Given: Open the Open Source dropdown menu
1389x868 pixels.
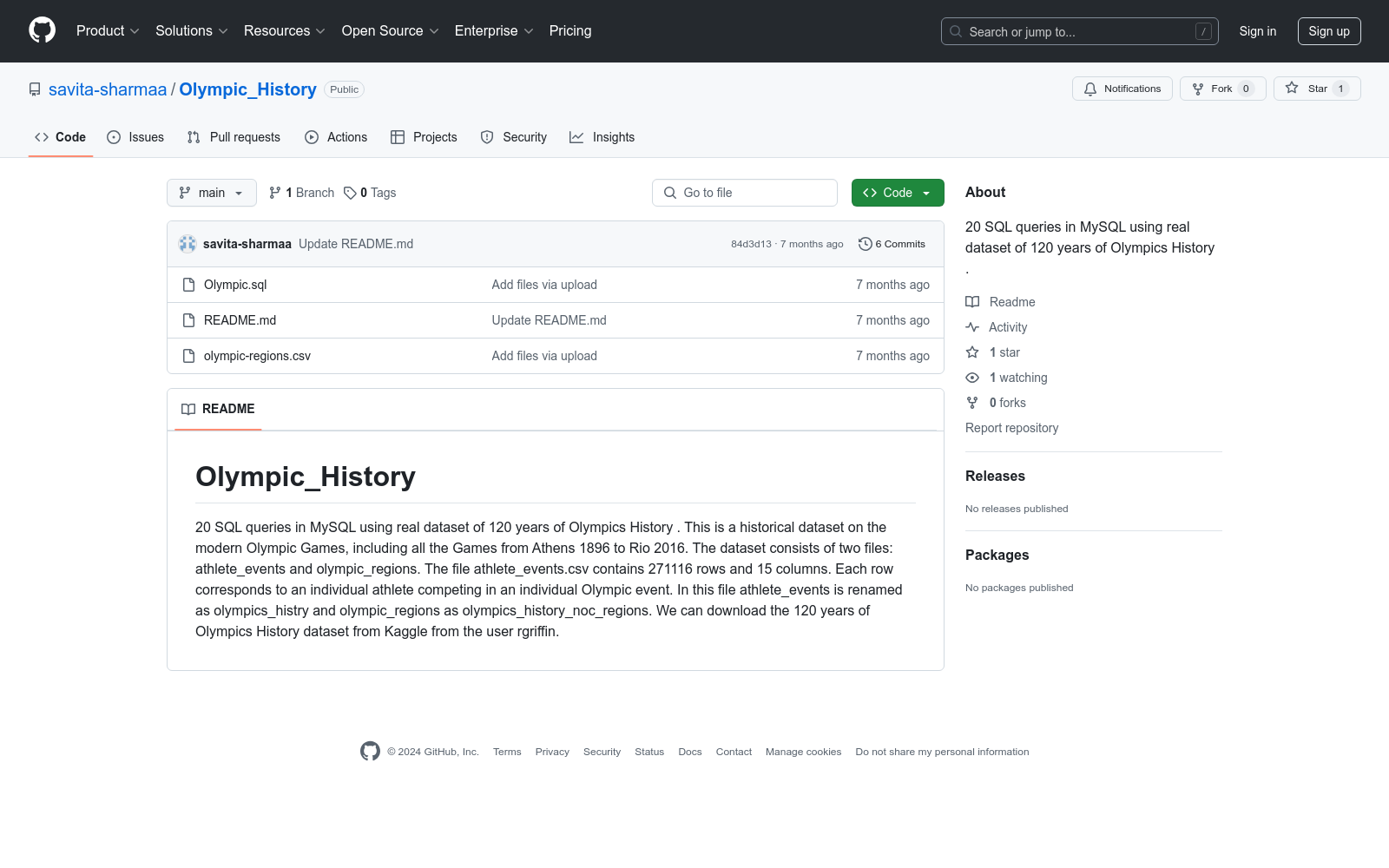Looking at the screenshot, I should tap(390, 31).
